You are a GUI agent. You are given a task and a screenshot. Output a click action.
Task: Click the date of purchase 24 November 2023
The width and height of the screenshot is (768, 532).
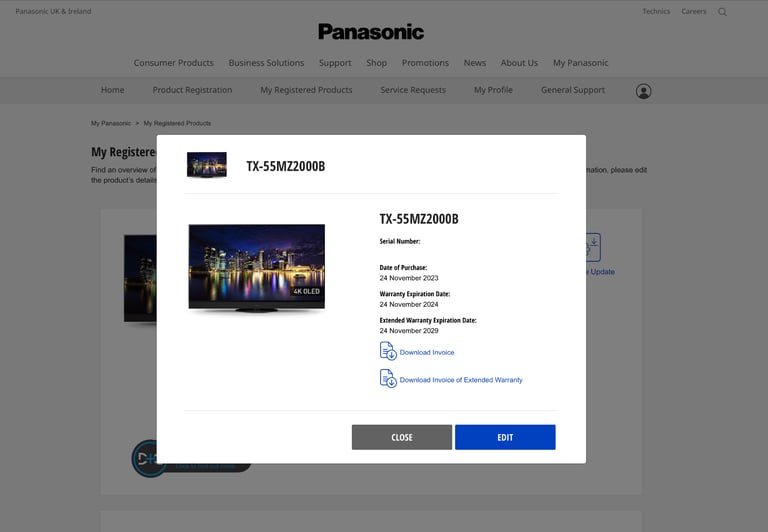click(409, 278)
